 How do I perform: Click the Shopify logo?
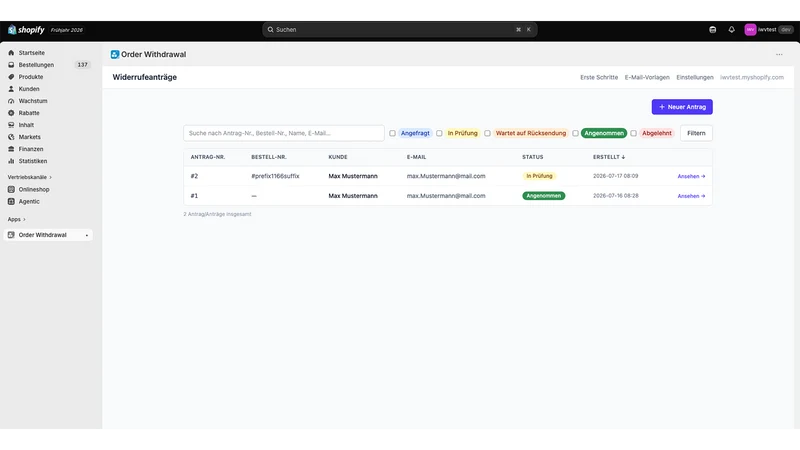pos(26,30)
